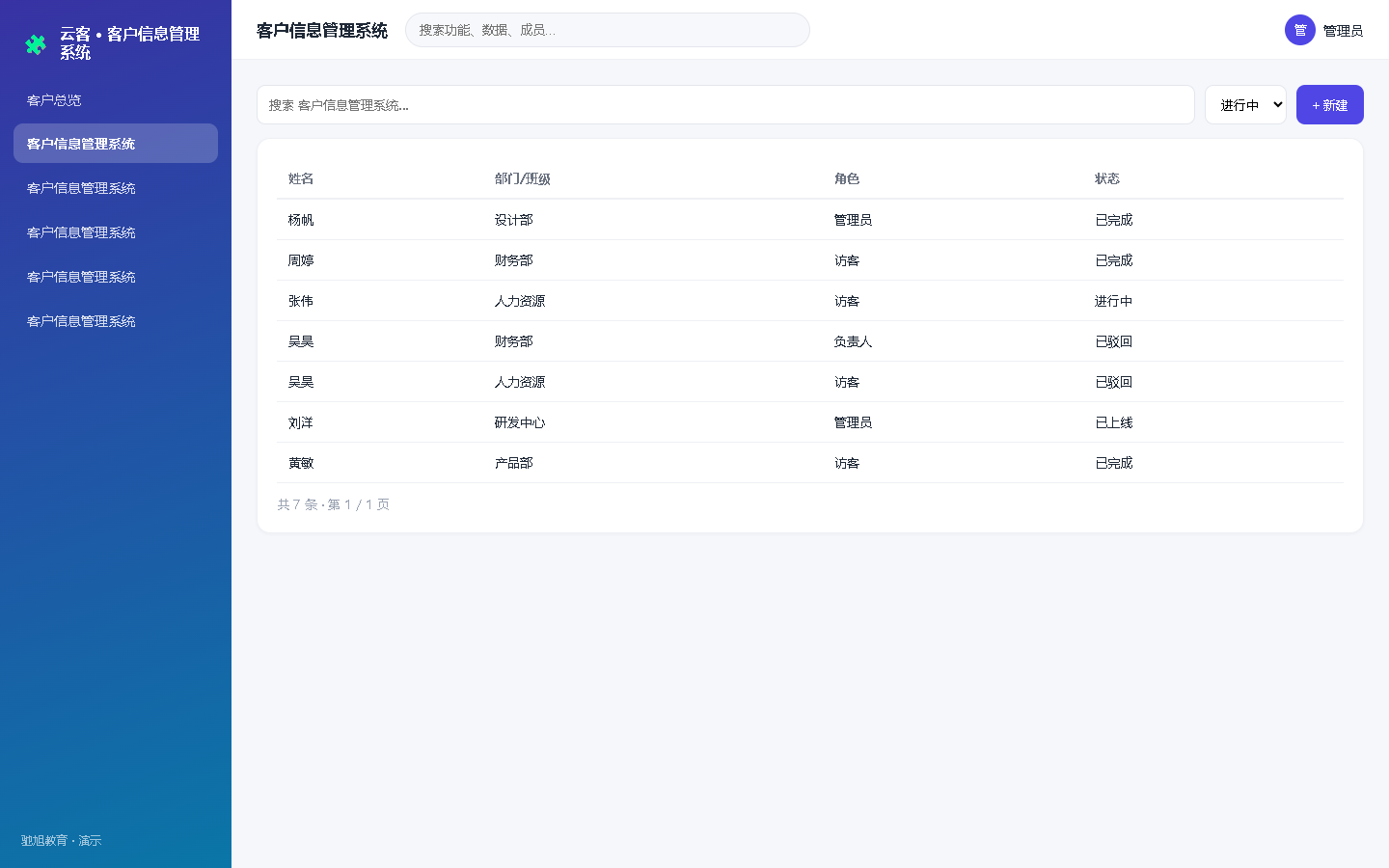Open the 进行中 status filter dropdown

pos(1245,105)
